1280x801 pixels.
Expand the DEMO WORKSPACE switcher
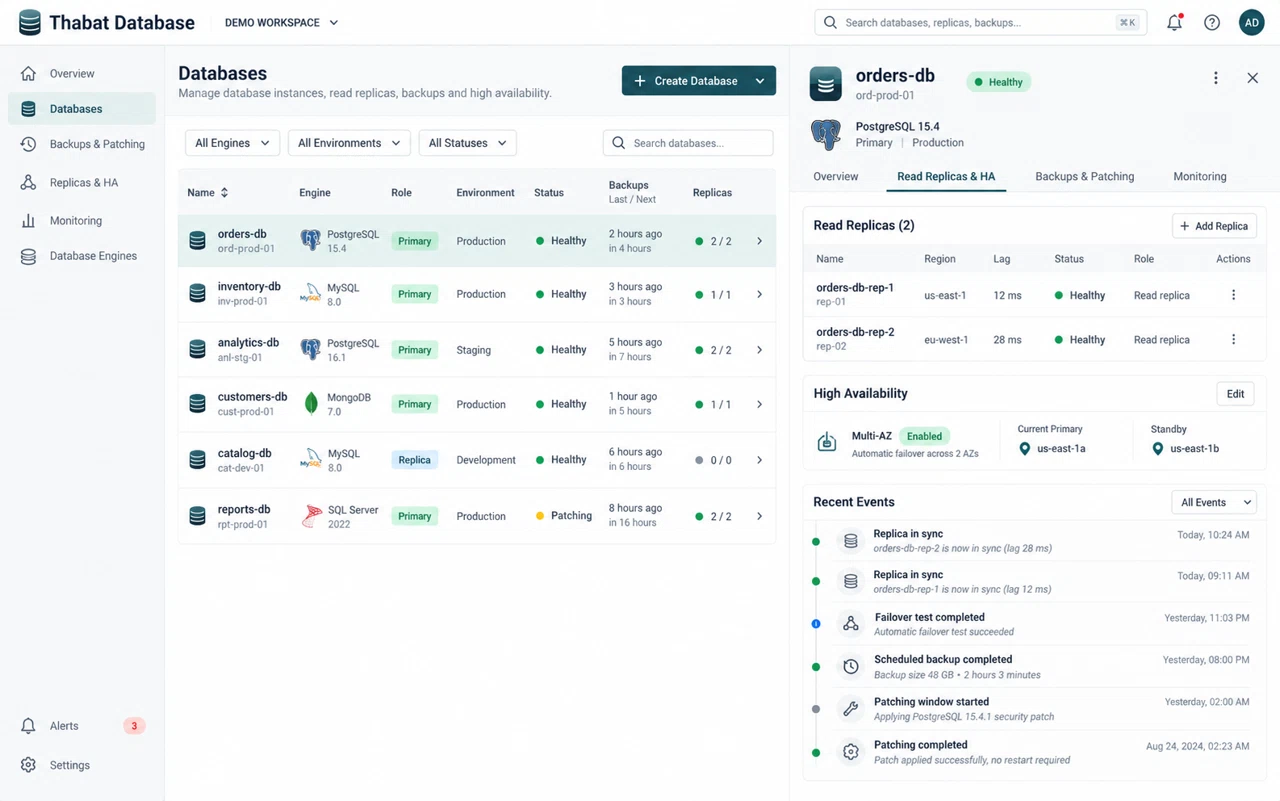point(281,22)
